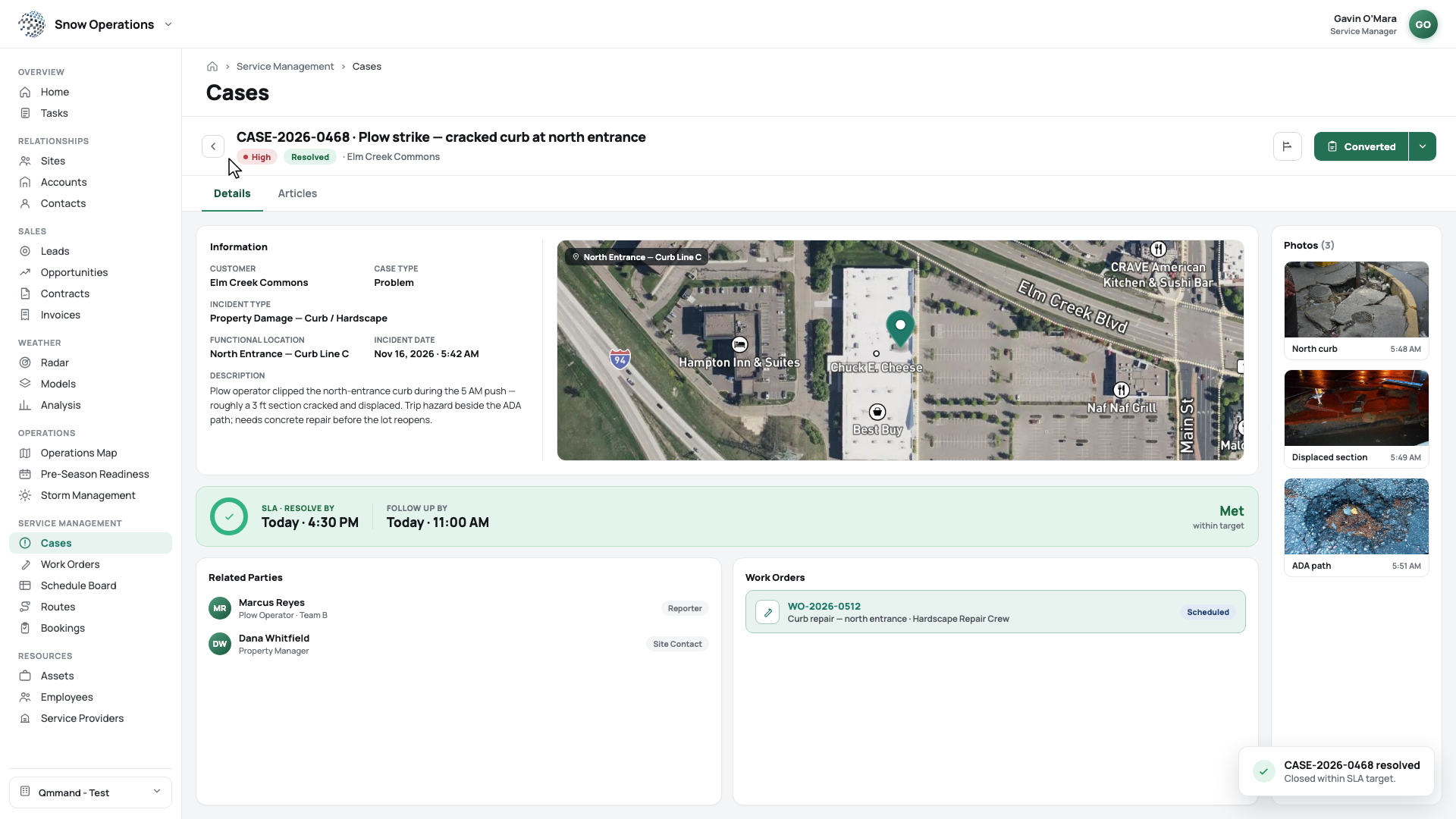Open work order WO-2026-0512
The image size is (1456, 819).
click(x=995, y=611)
